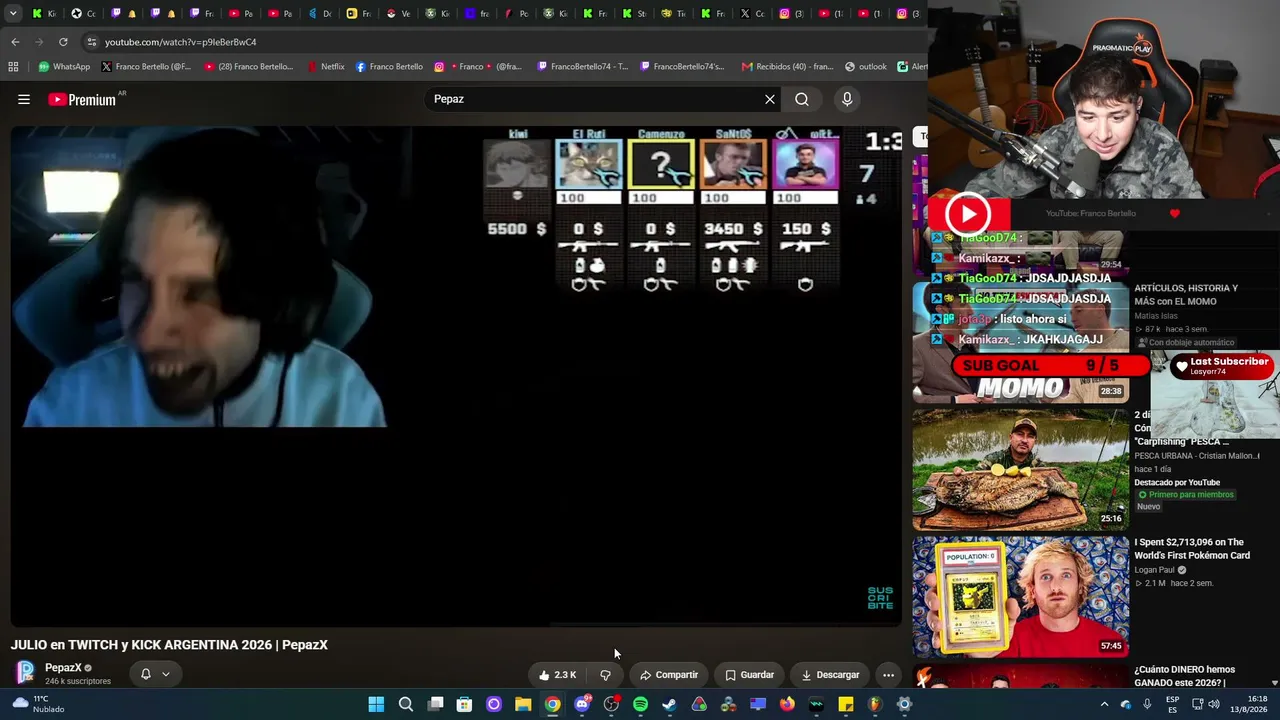
Task: Switch to the Pokémon ball browser tab
Action: click(x=398, y=14)
